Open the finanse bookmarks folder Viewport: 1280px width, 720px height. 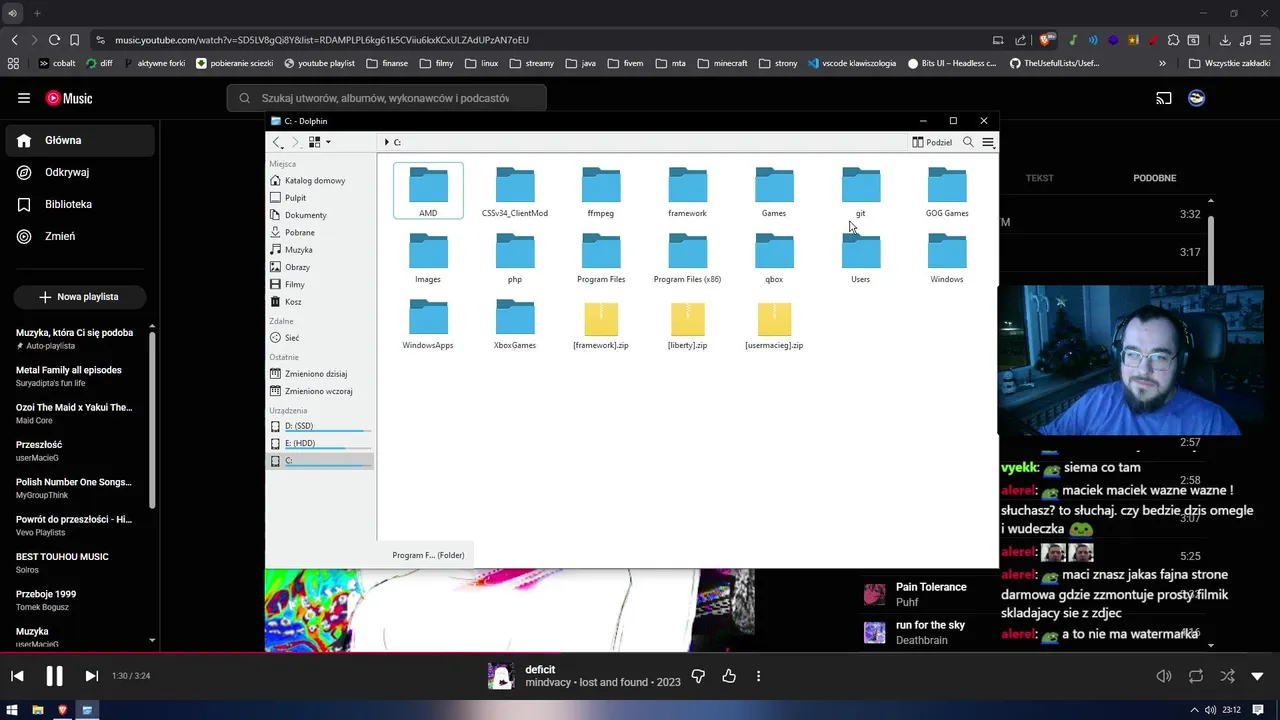387,63
